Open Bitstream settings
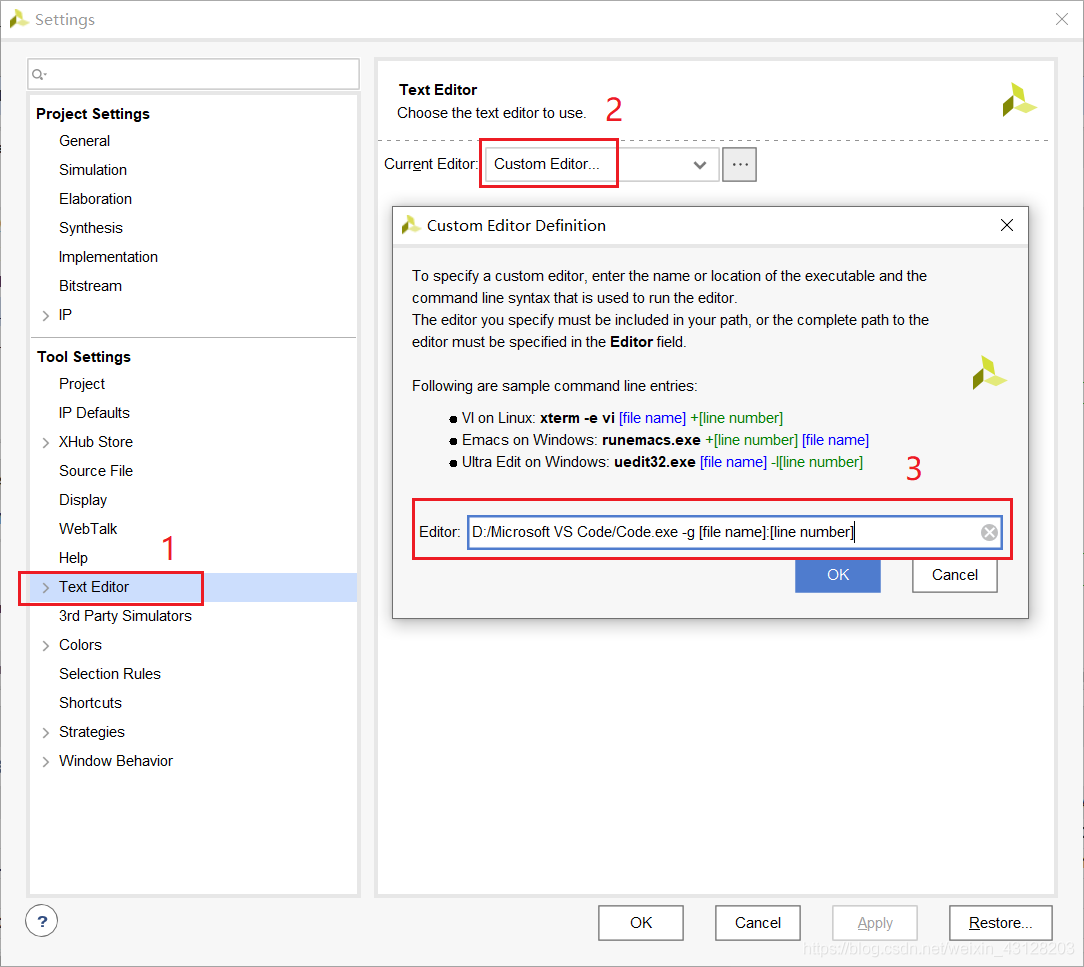The height and width of the screenshot is (967, 1084). [x=90, y=286]
